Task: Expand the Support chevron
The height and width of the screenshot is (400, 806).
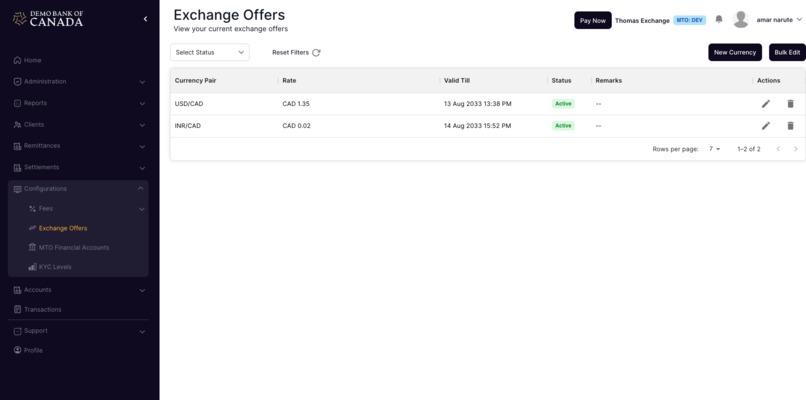Action: tap(142, 332)
